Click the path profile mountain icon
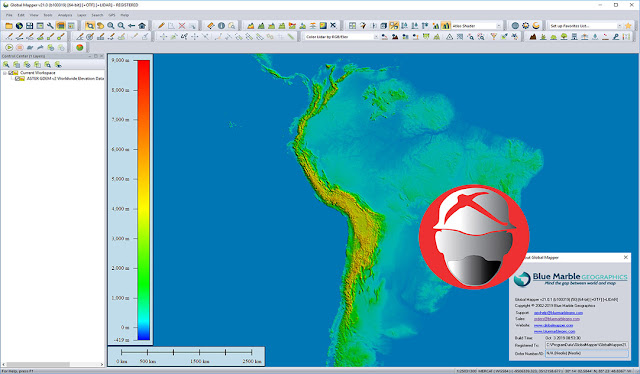Viewport: 640px width, 374px height. click(x=251, y=26)
